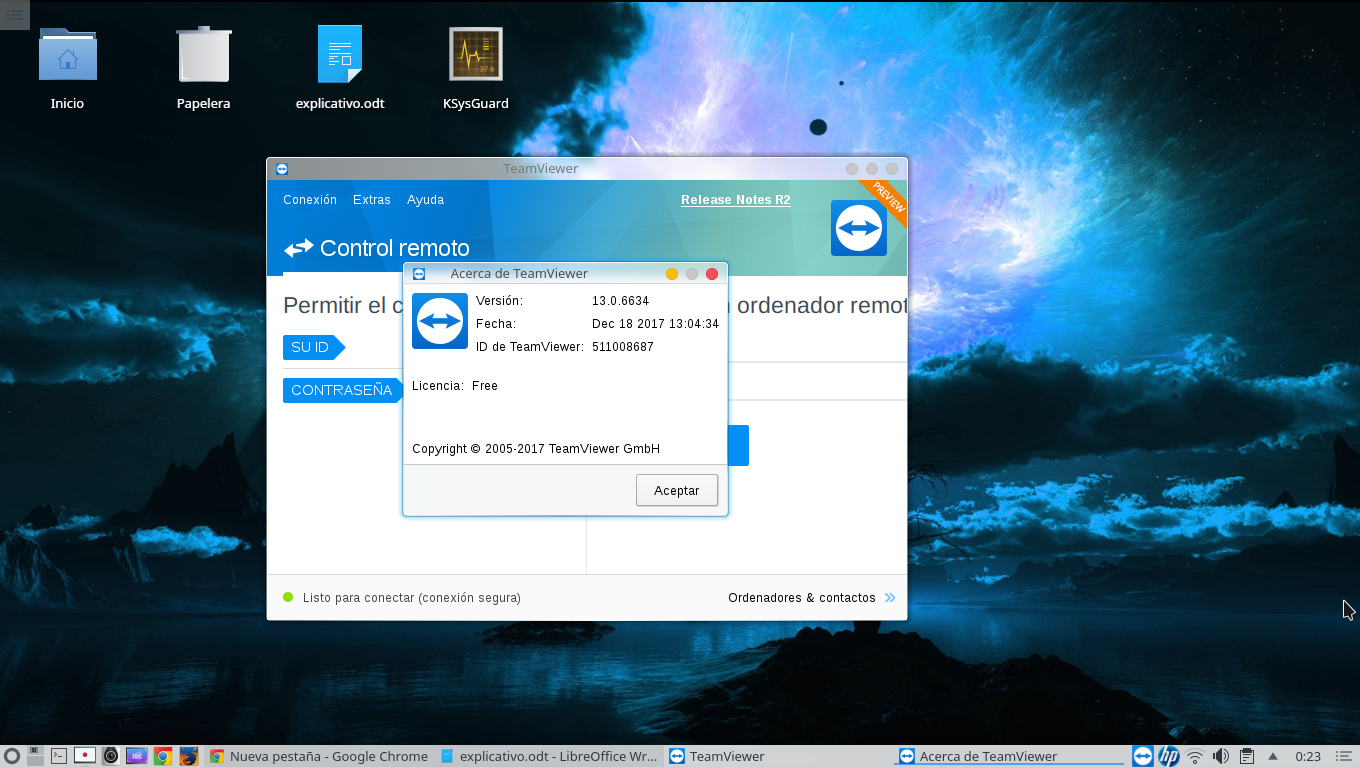
Task: Click the Aceptar button in About dialog
Action: click(677, 490)
